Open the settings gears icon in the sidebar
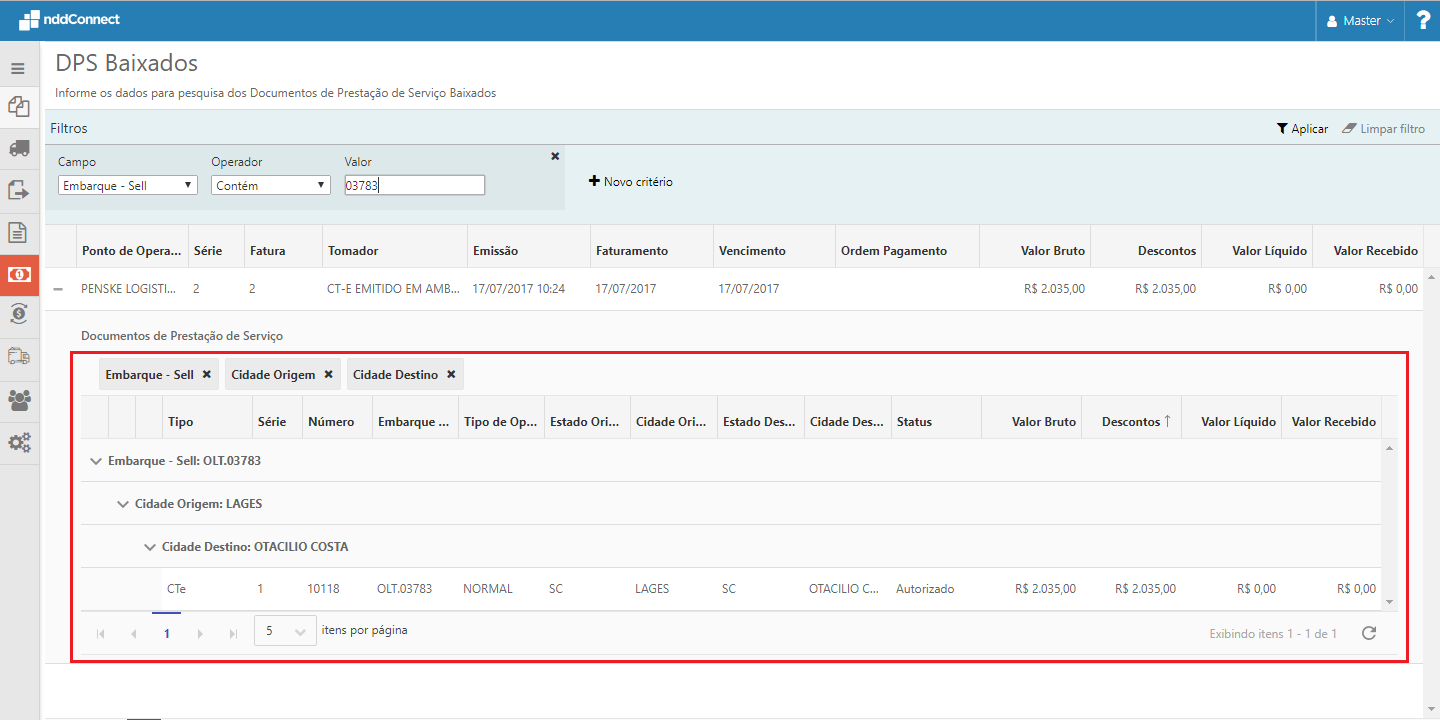The height and width of the screenshot is (720, 1440). [18, 442]
